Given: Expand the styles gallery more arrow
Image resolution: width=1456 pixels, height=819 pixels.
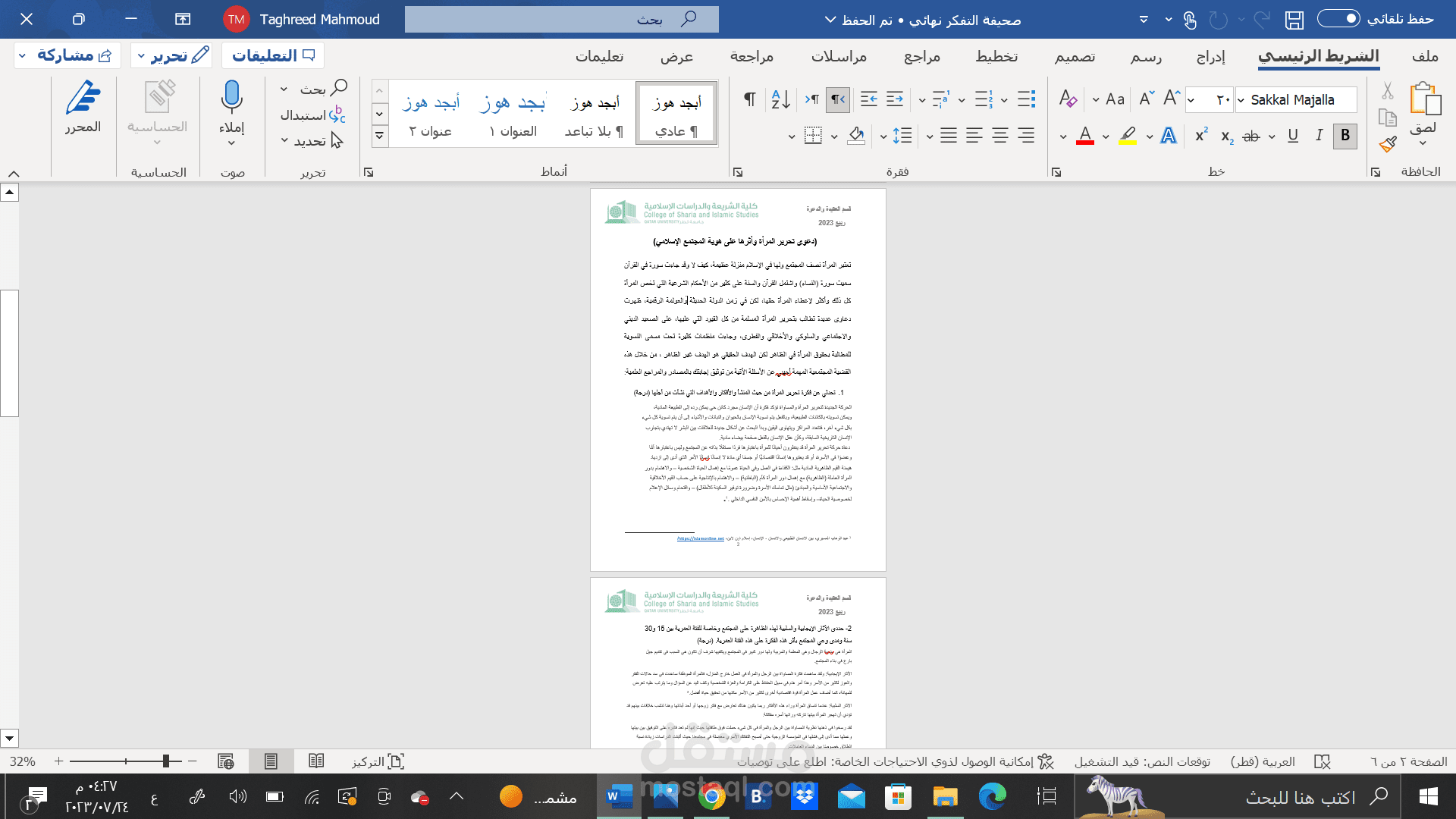Looking at the screenshot, I should pyautogui.click(x=380, y=136).
